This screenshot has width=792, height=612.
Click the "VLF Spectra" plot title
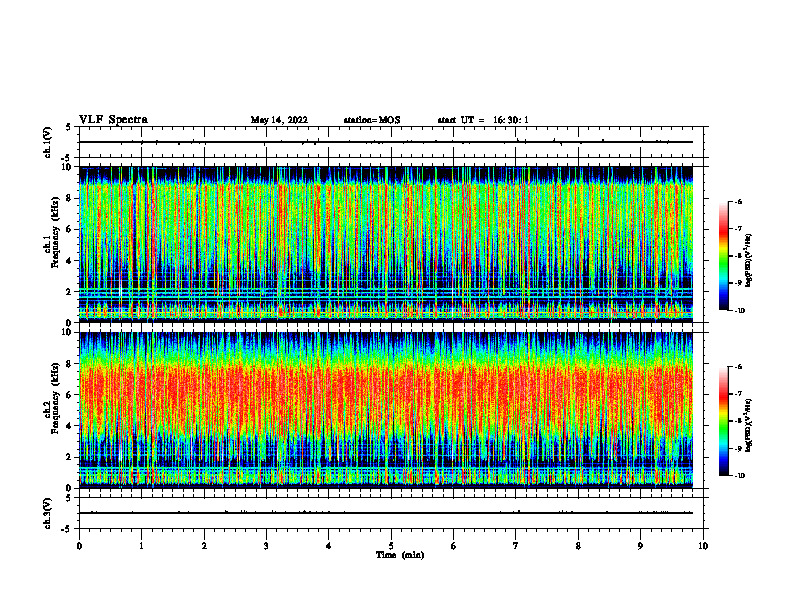coord(113,120)
